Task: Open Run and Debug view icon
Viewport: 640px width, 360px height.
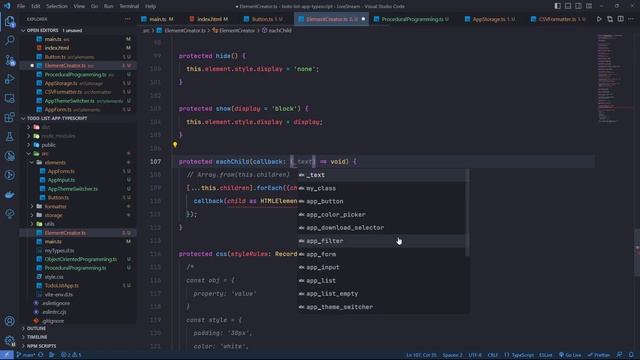Action: (9, 79)
